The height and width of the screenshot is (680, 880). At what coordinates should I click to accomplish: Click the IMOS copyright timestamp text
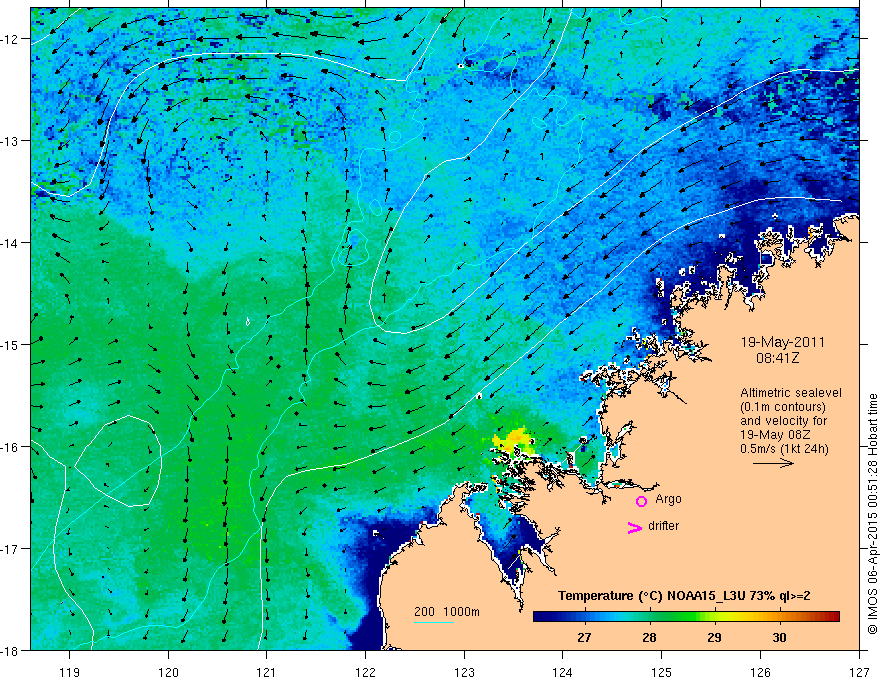(x=872, y=514)
